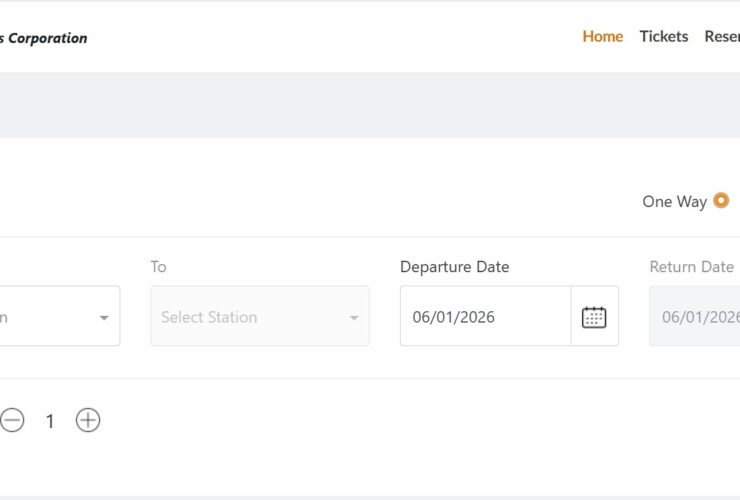Open the departure date calendar icon
Viewport: 740px width, 500px height.
click(x=594, y=317)
